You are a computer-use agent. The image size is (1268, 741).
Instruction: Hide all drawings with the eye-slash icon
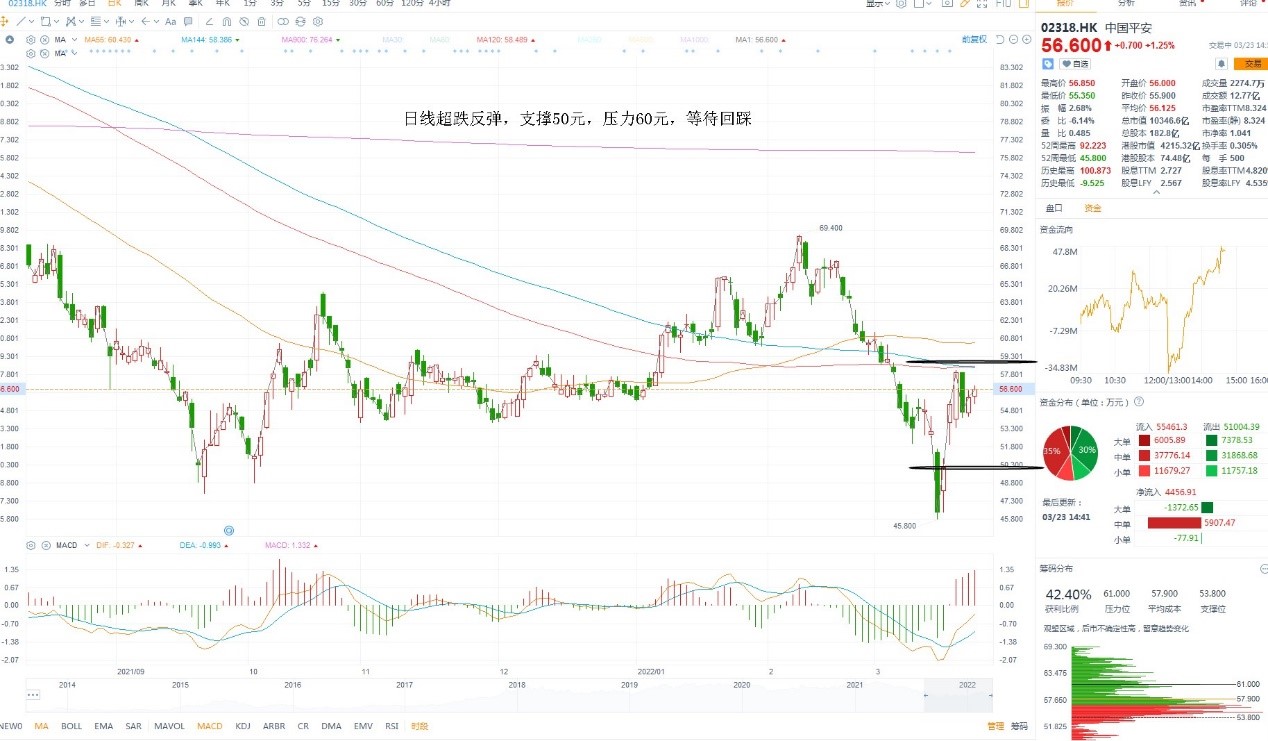tap(243, 21)
